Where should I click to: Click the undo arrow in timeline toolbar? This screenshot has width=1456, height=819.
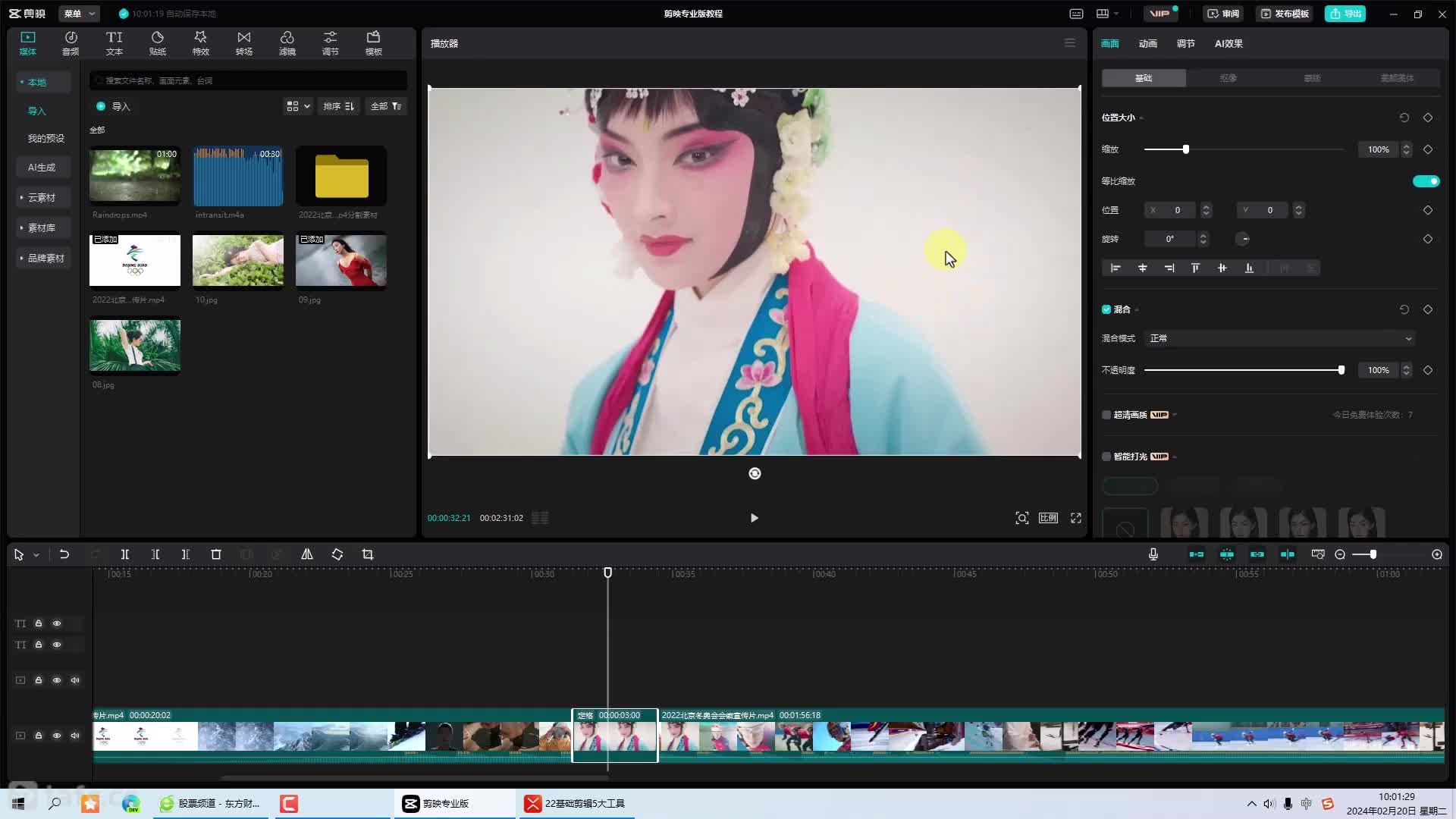(64, 554)
